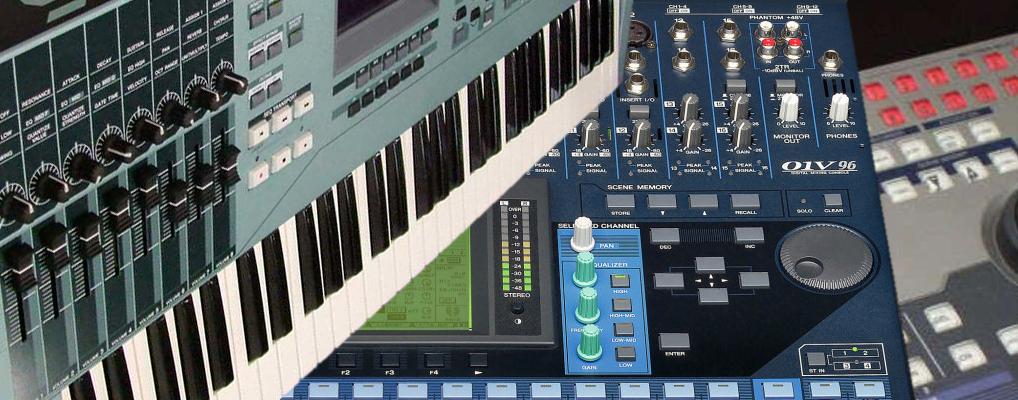Select the green equalizer Q knob below PAN

coord(584,269)
